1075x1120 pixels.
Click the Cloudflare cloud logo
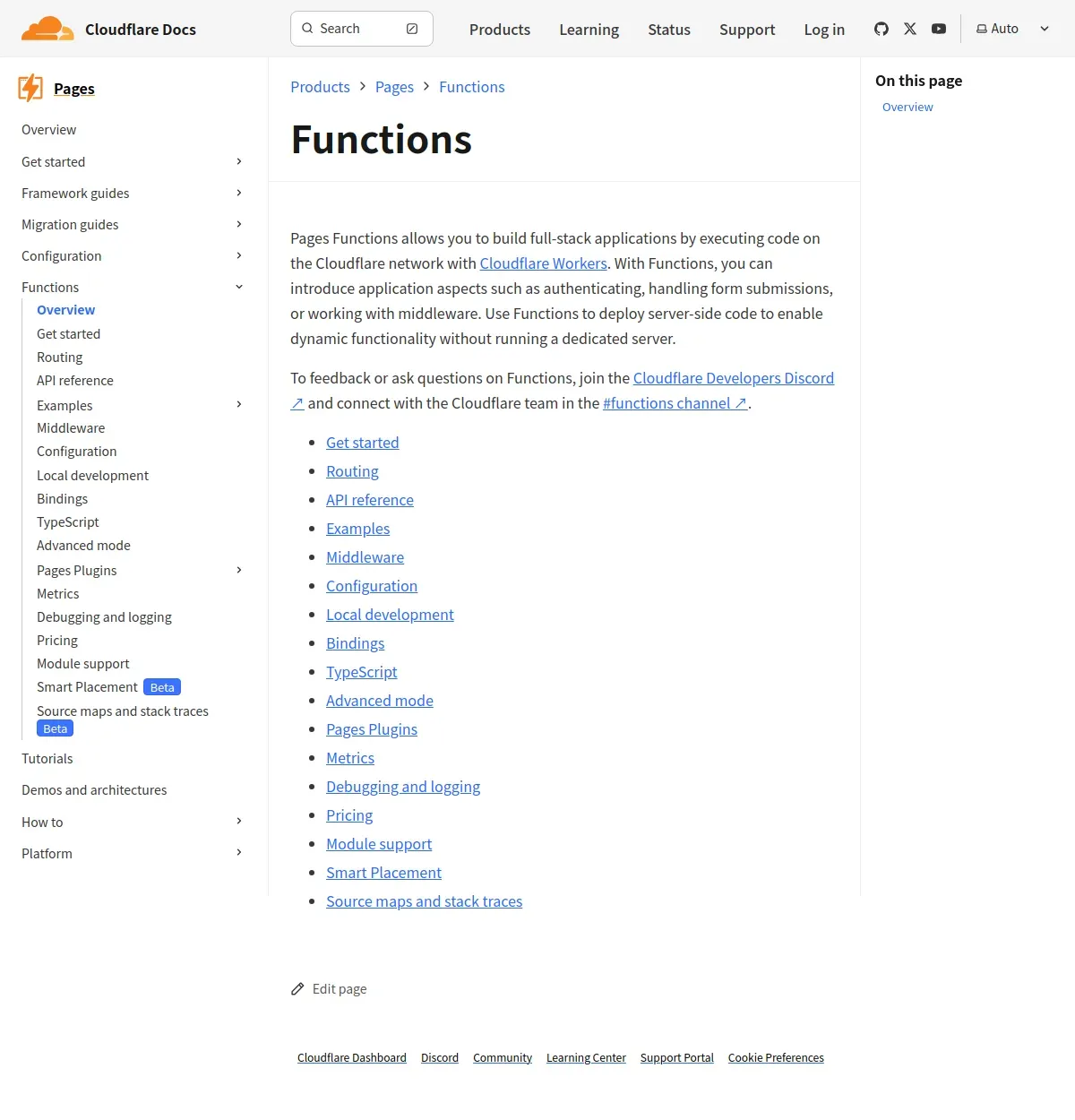click(x=47, y=29)
